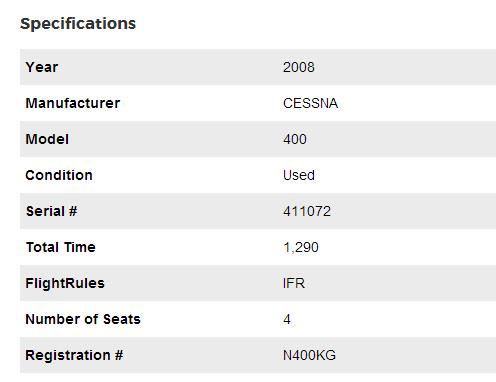Select the Number of Seats label
Viewport: 496px width, 382px height.
(83, 319)
